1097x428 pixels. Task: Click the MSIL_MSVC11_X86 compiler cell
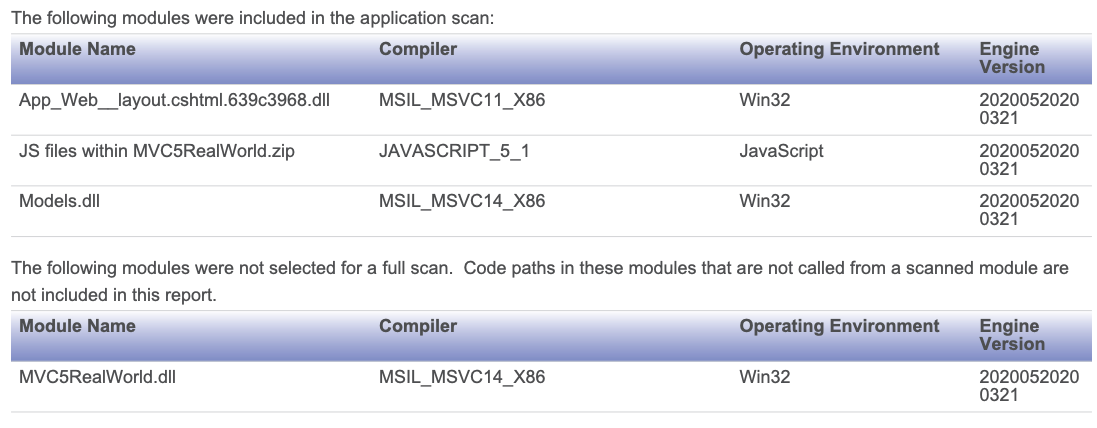[462, 101]
